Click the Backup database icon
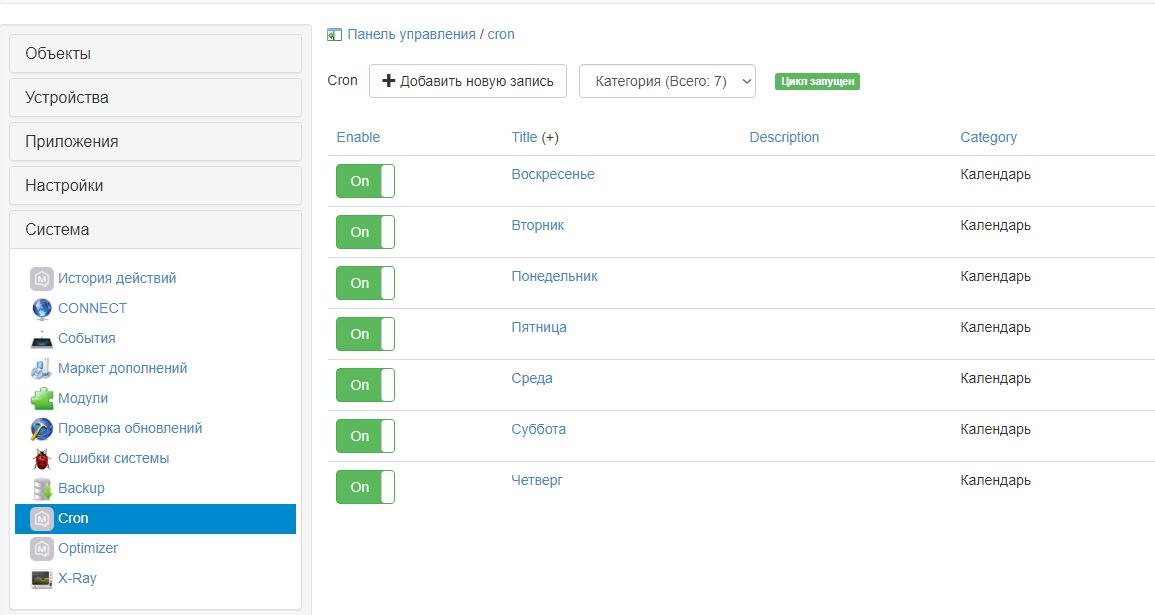 coord(41,489)
